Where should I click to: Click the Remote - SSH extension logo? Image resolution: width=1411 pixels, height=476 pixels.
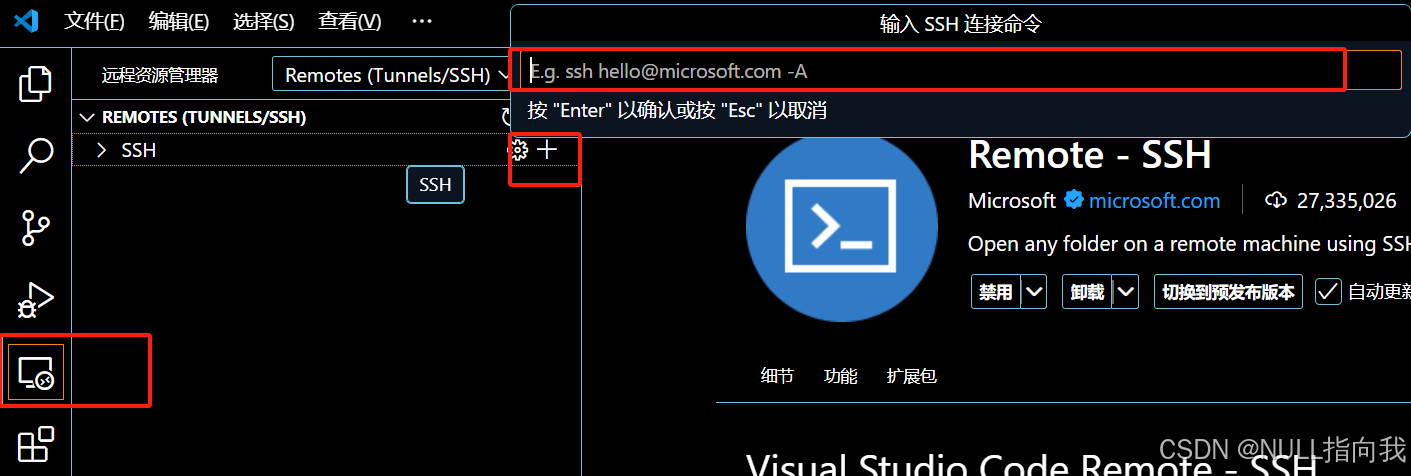pos(842,227)
